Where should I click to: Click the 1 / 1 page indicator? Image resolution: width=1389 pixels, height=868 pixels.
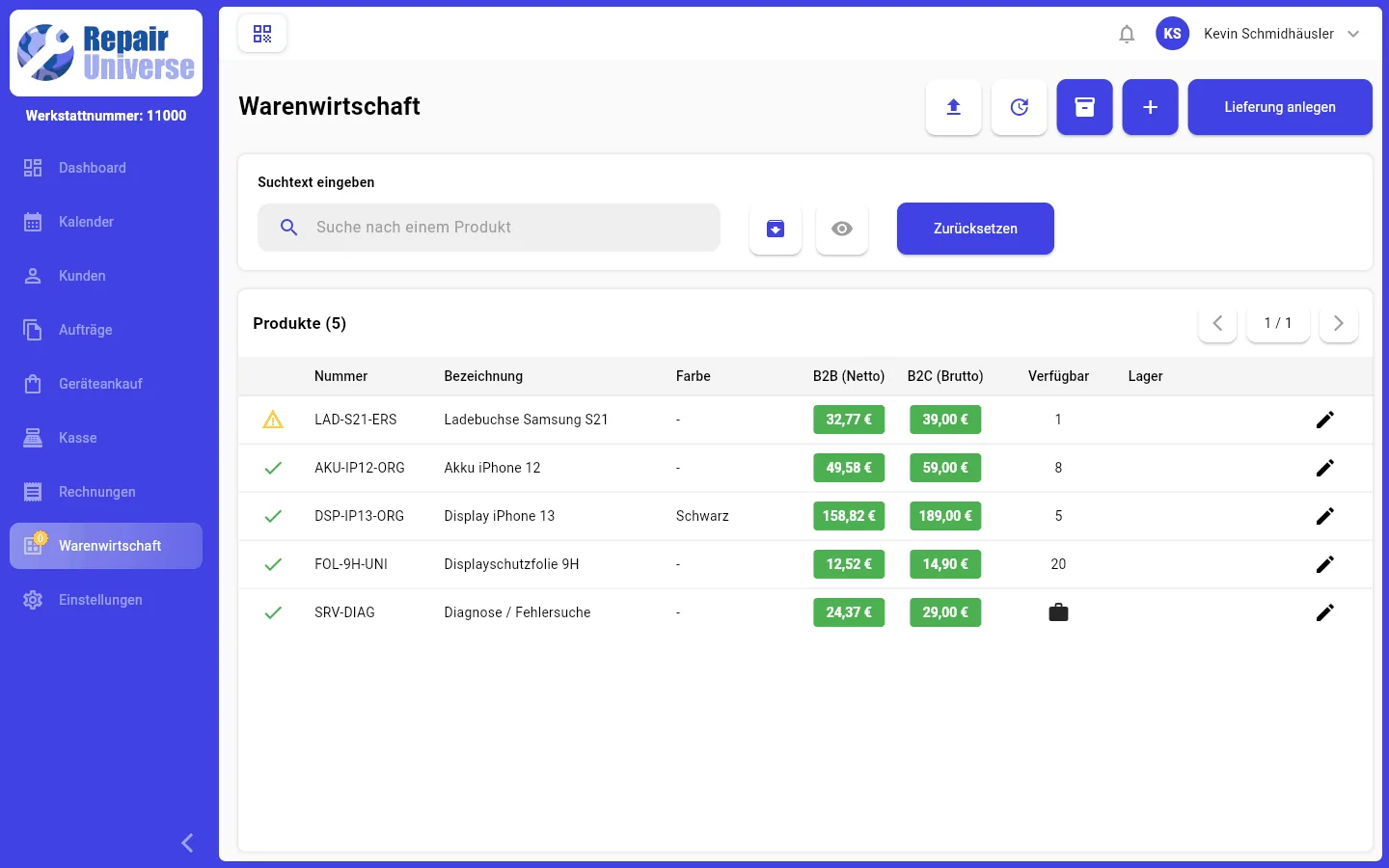(1278, 323)
